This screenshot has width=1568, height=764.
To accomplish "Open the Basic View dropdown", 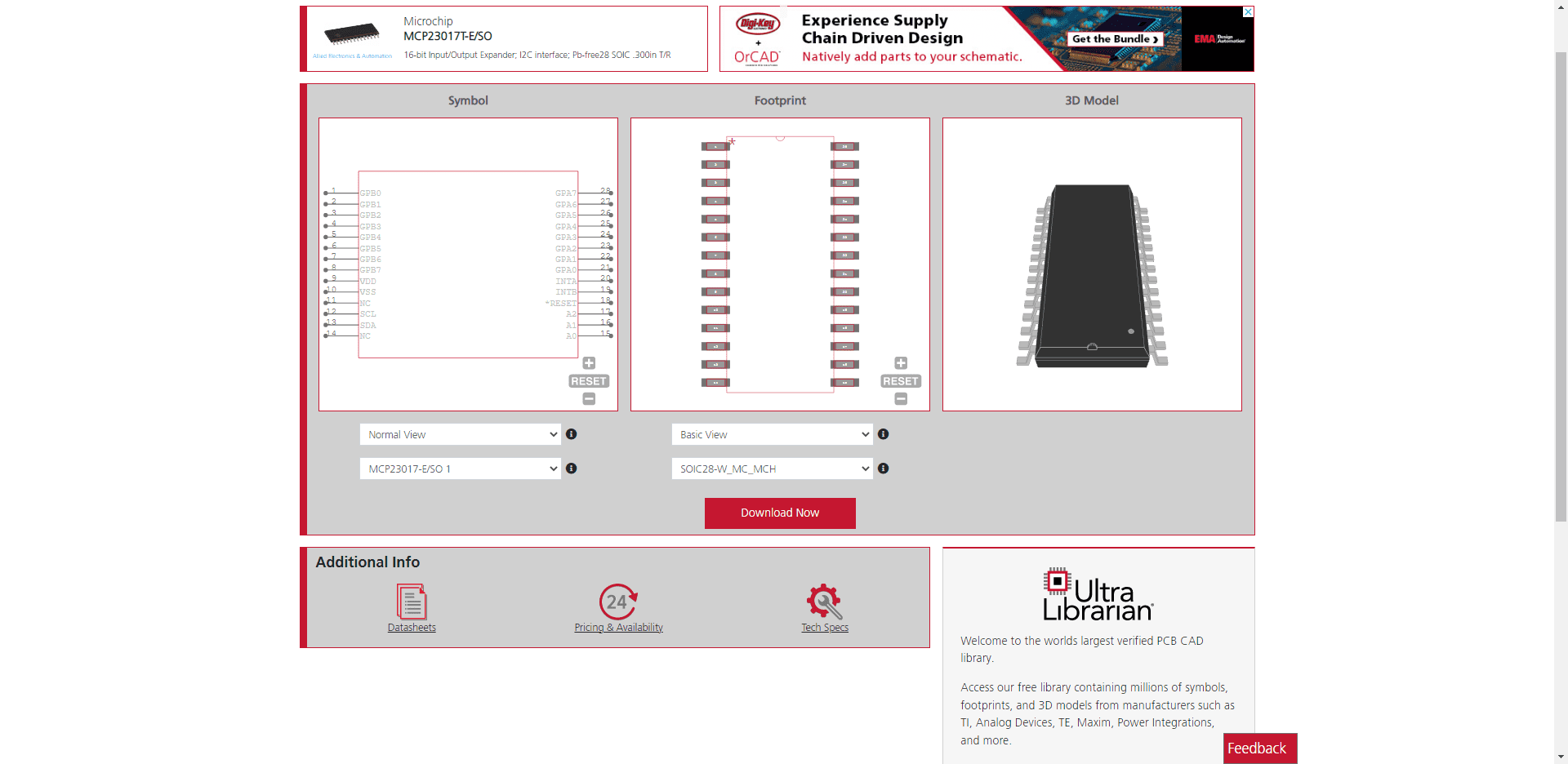I will coord(773,434).
